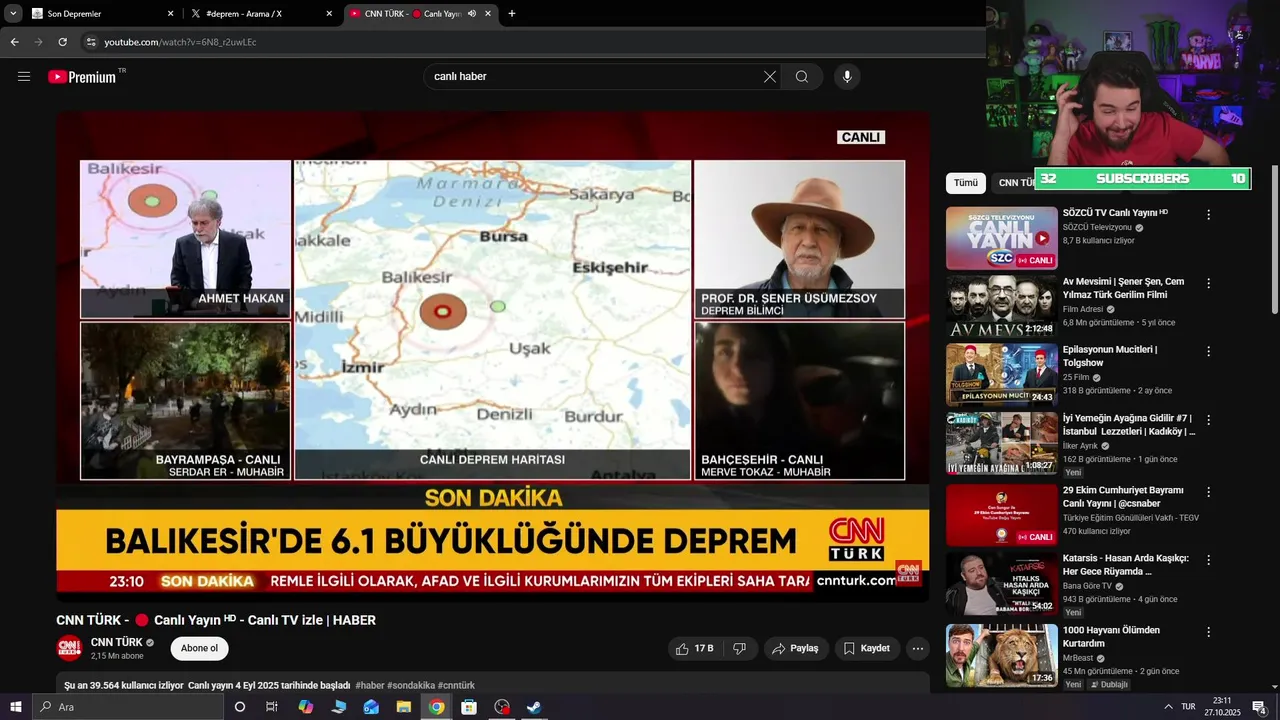The height and width of the screenshot is (720, 1280).
Task: Open the YouTube hamburger guide menu
Action: point(24,77)
